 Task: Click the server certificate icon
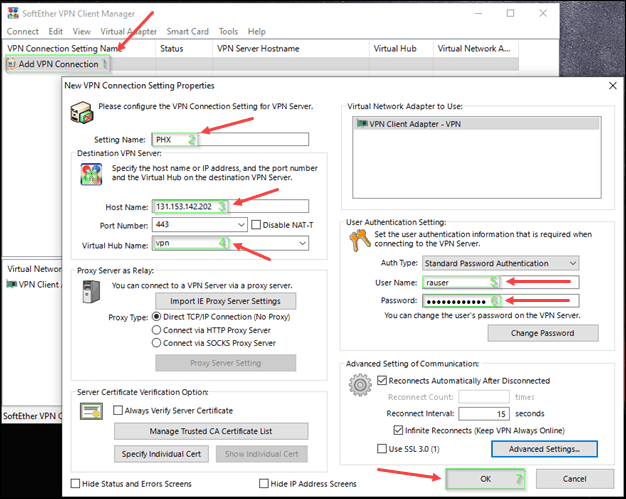pyautogui.click(x=91, y=411)
